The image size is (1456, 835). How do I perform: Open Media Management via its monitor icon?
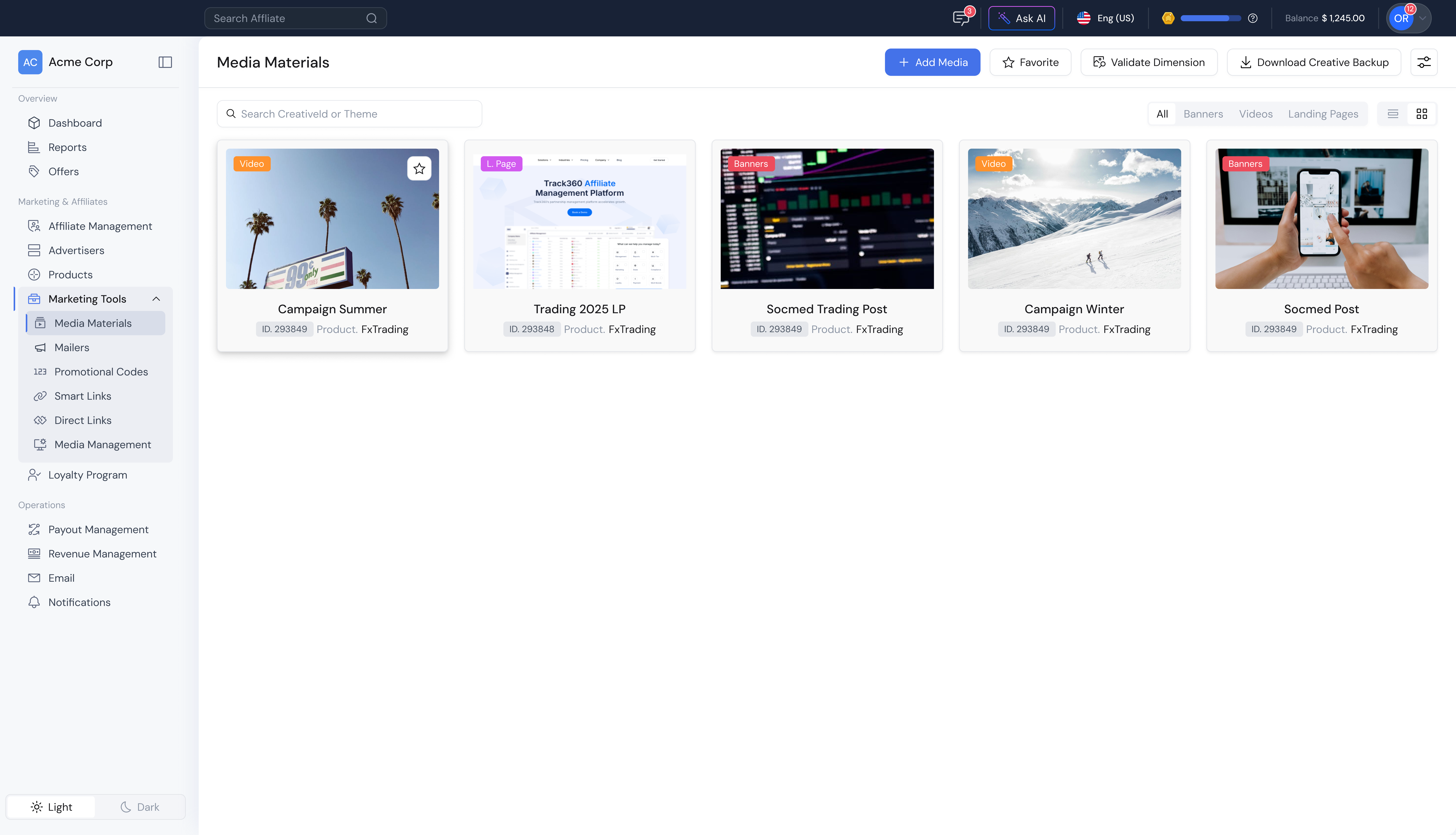point(40,444)
